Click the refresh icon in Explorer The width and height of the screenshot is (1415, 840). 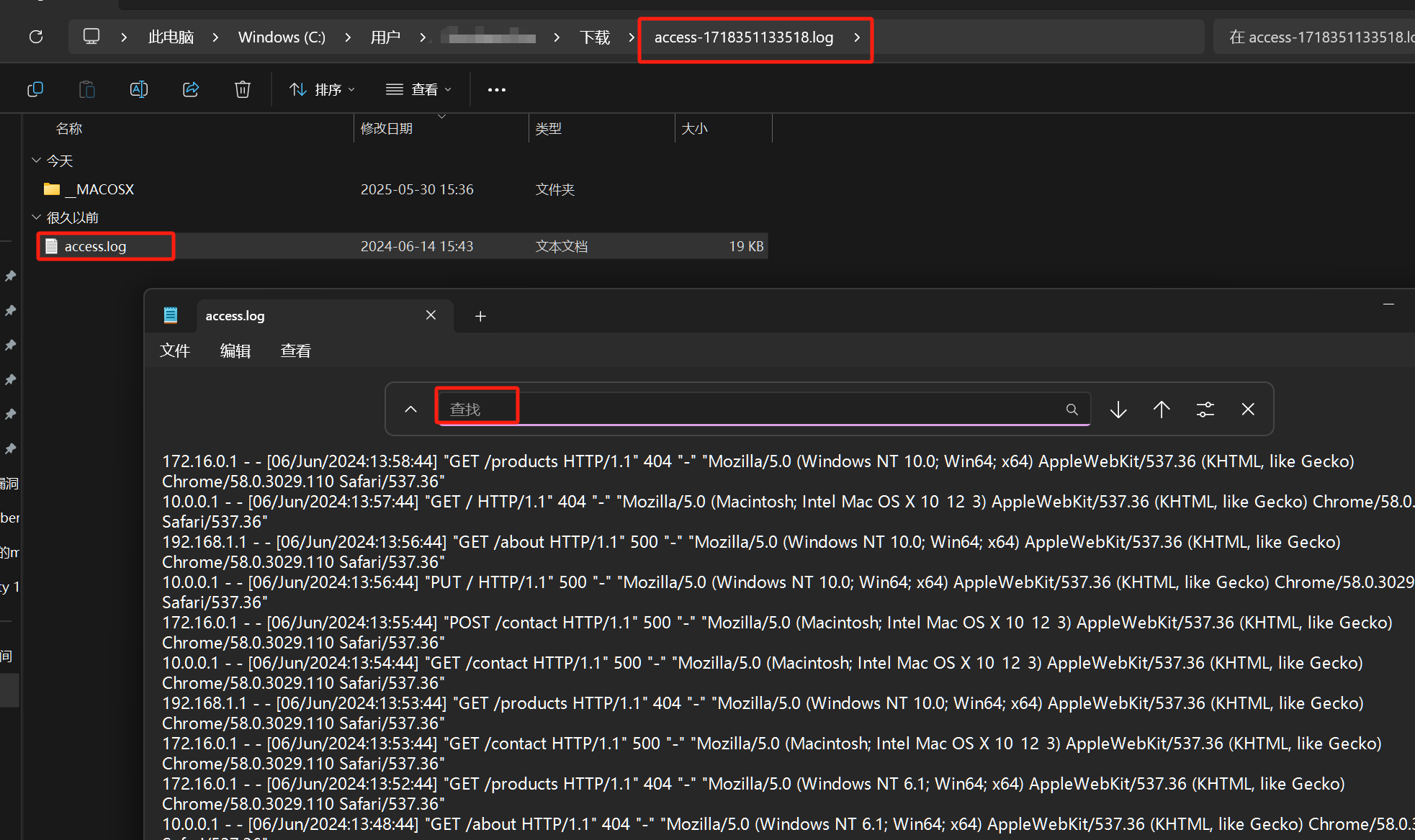coord(36,37)
